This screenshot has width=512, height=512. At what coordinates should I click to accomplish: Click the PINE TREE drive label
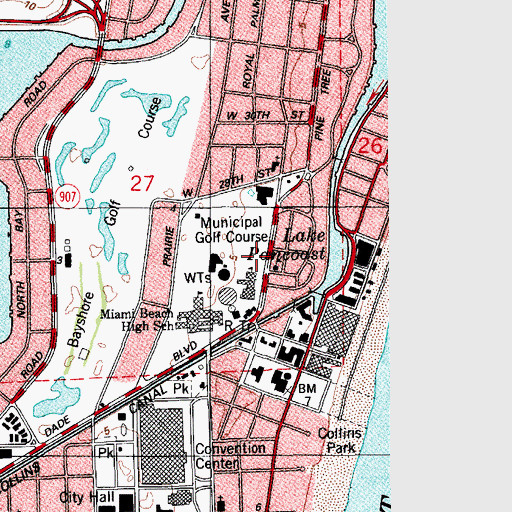pyautogui.click(x=322, y=105)
